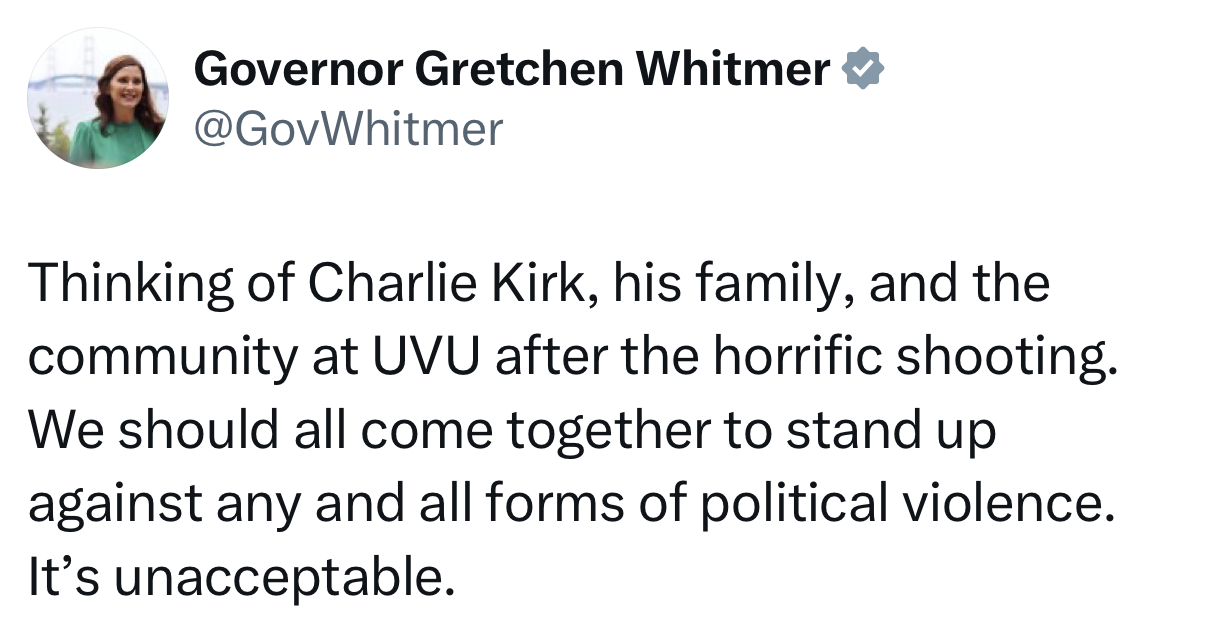Select line beginning "against any and all"
This screenshot has height=633, width=1206.
570,506
